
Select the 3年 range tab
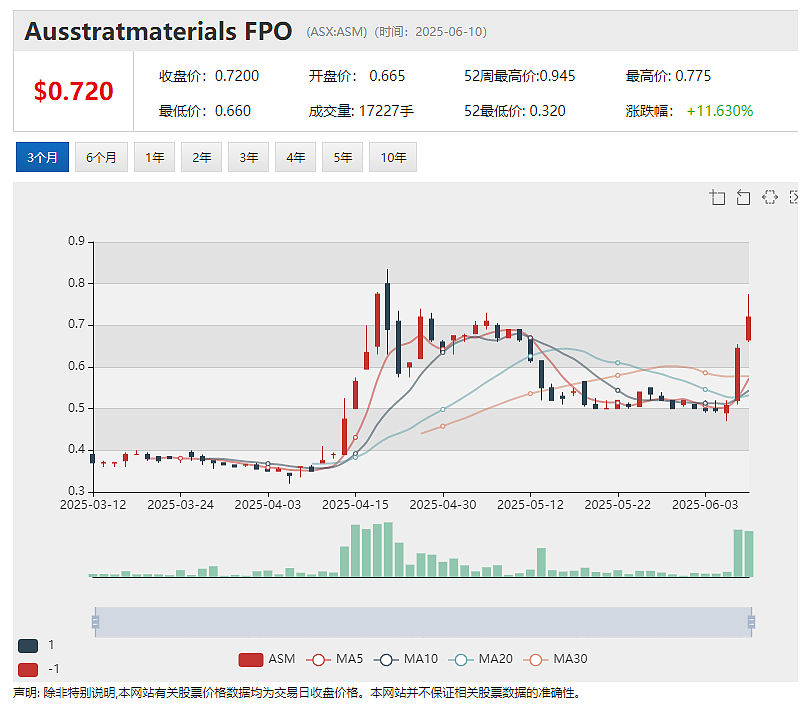point(248,157)
